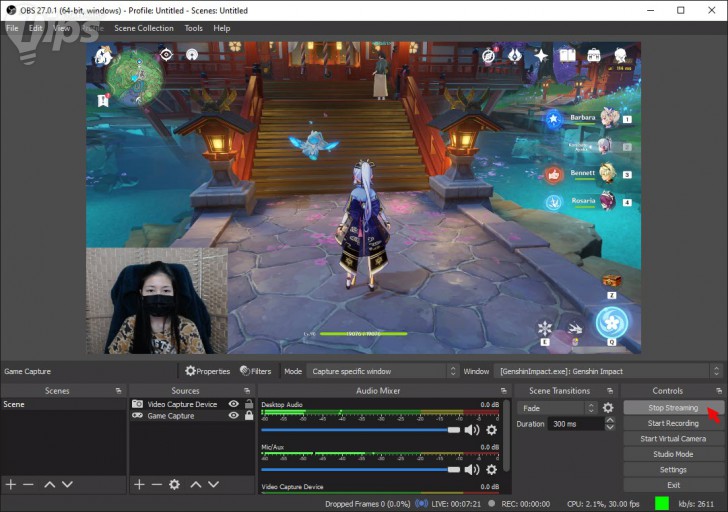Open source properties gear in Sources panel
The image size is (728, 512).
175,485
